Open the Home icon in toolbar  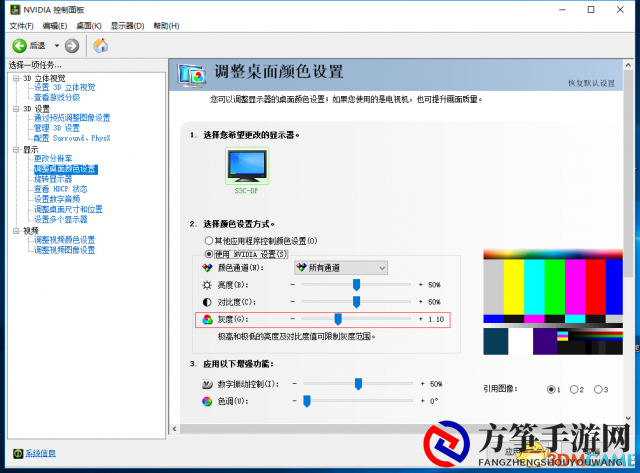coord(100,45)
